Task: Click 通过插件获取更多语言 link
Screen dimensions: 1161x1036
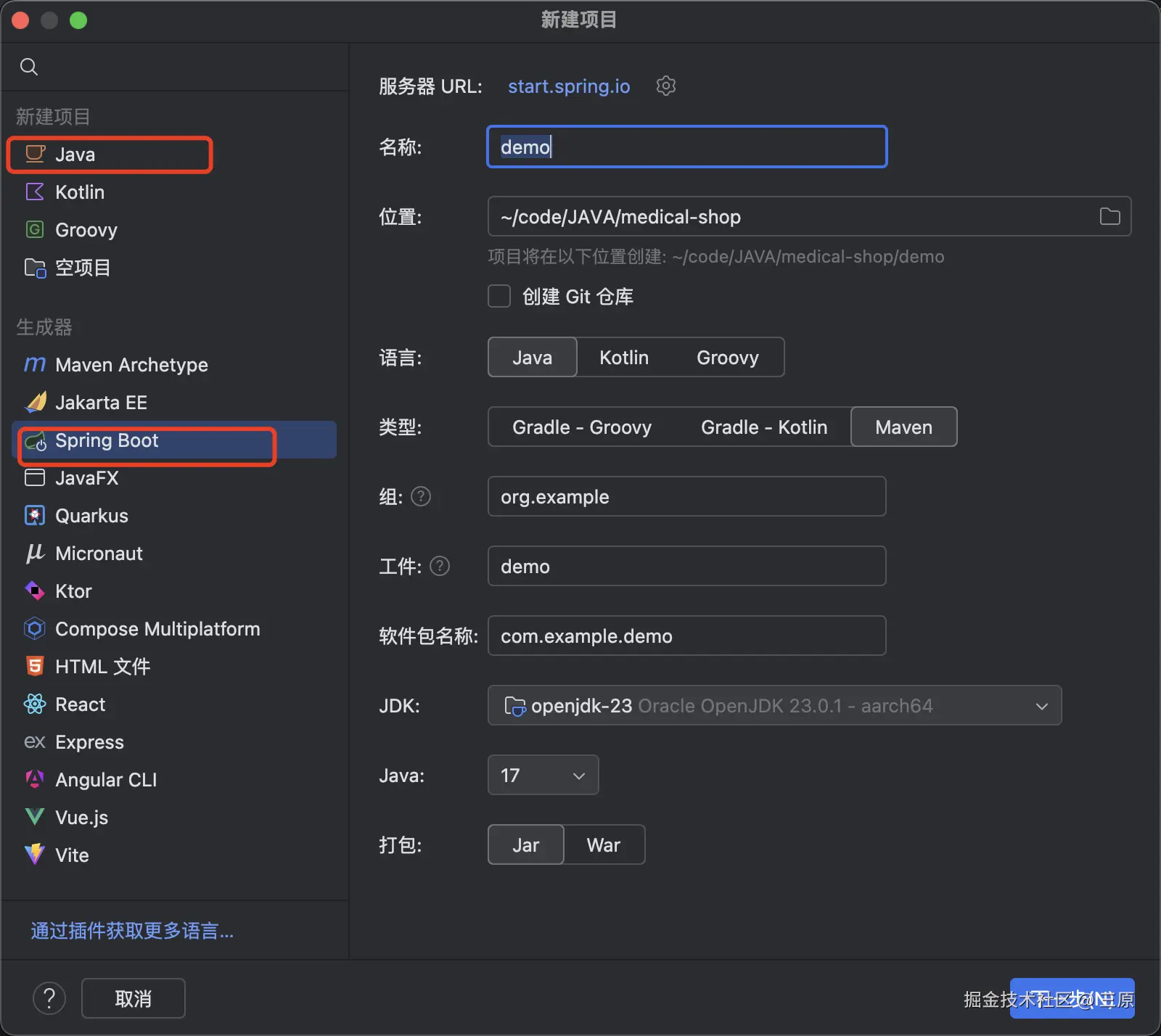Action: [132, 931]
